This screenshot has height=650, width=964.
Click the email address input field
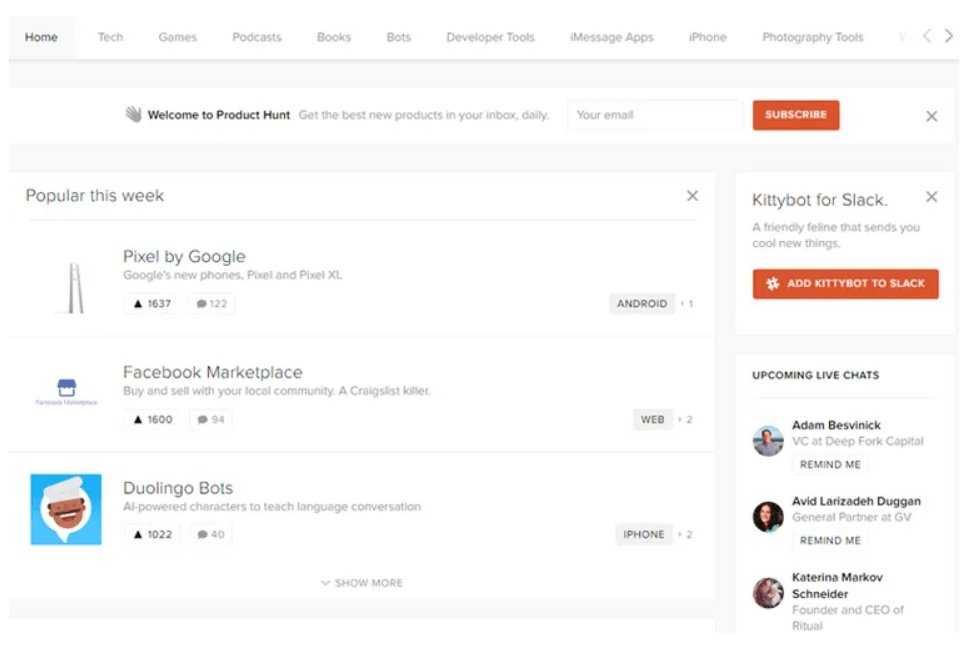point(654,115)
